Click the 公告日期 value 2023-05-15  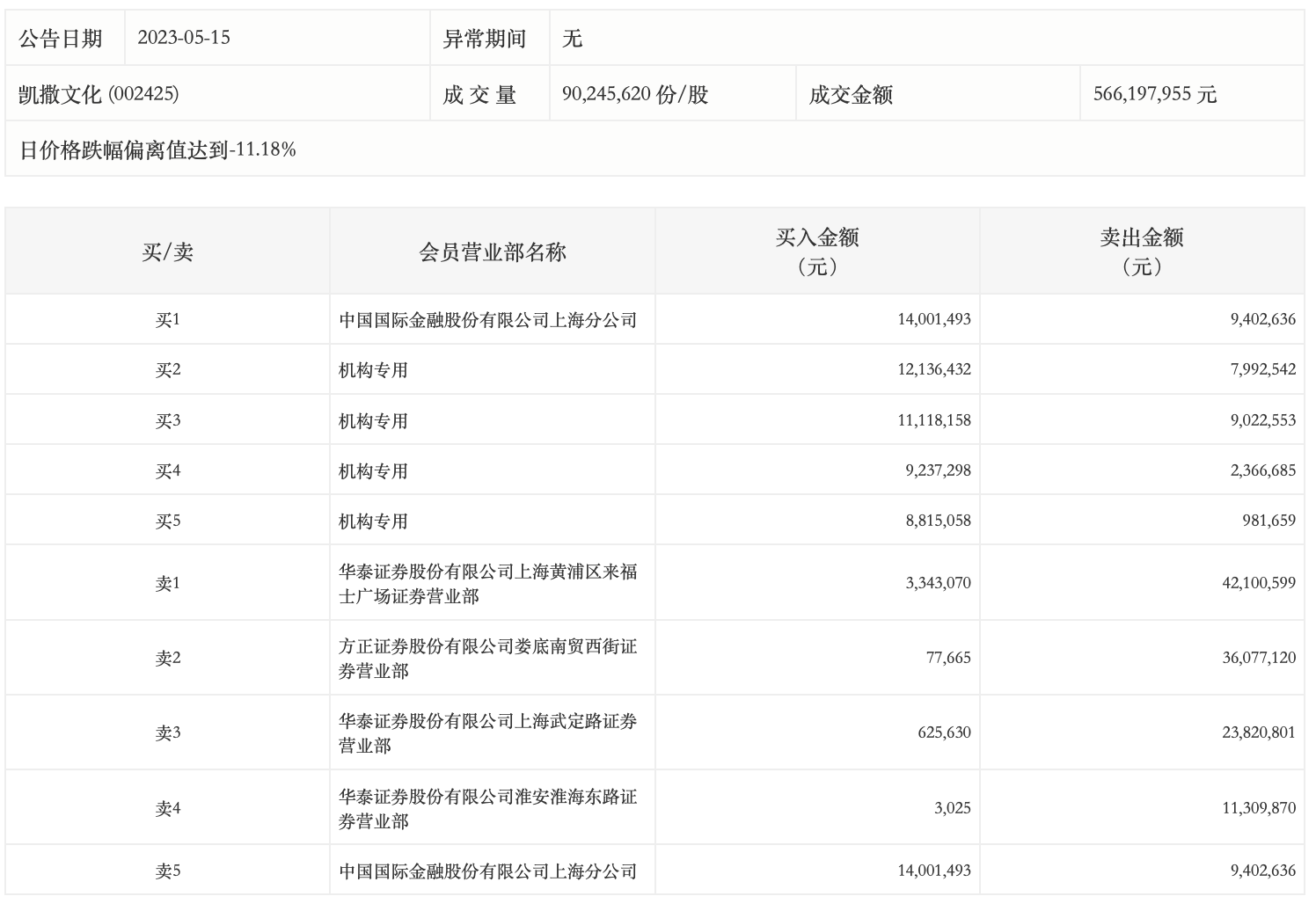(x=184, y=38)
